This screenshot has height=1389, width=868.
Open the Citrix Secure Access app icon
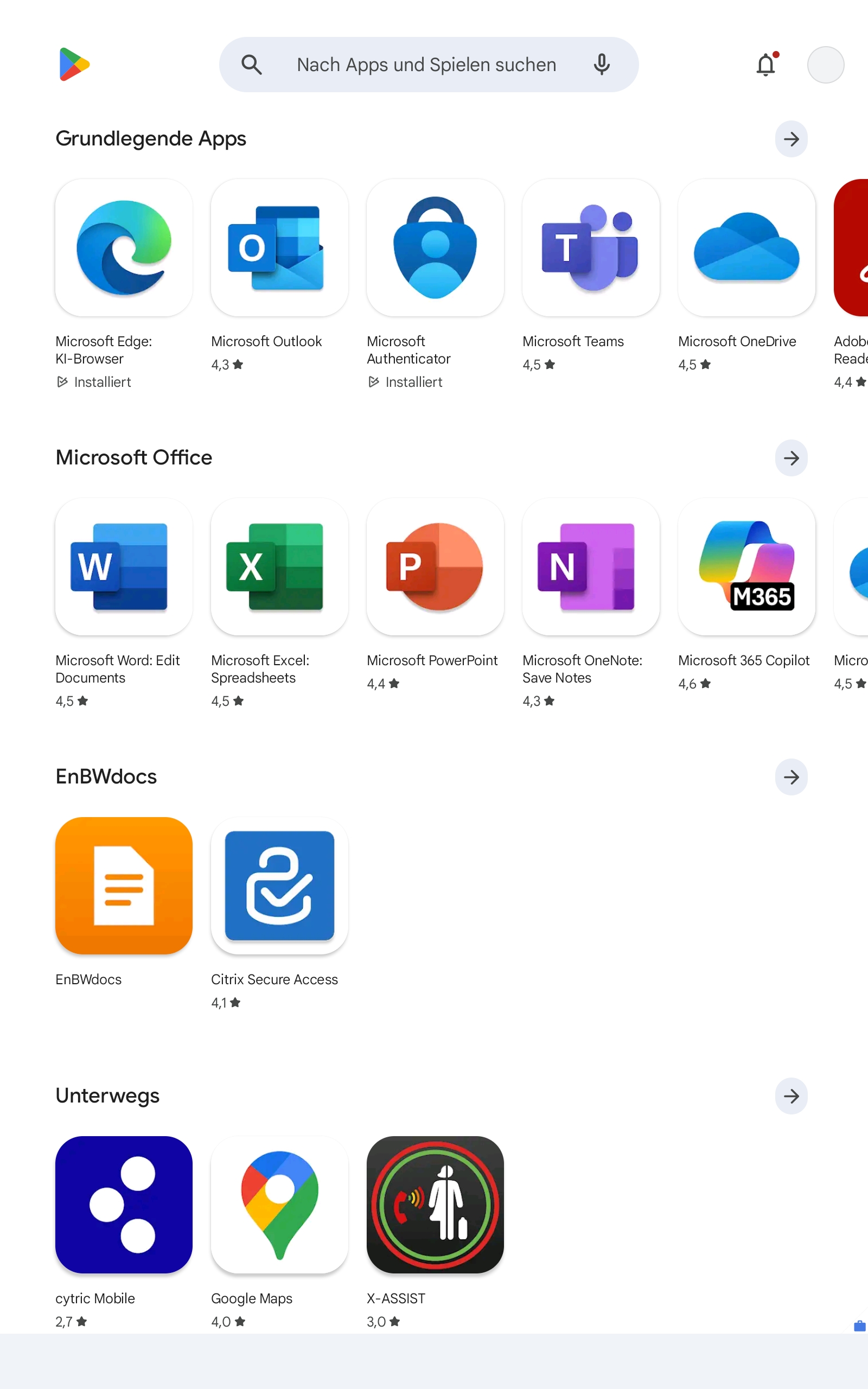(x=279, y=885)
